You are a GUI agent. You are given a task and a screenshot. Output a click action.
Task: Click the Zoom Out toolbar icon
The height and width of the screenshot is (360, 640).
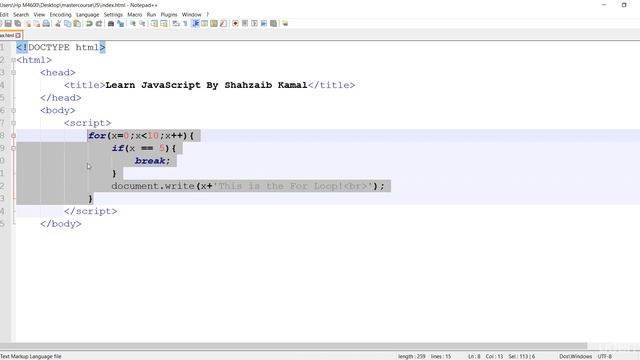pos(142,24)
